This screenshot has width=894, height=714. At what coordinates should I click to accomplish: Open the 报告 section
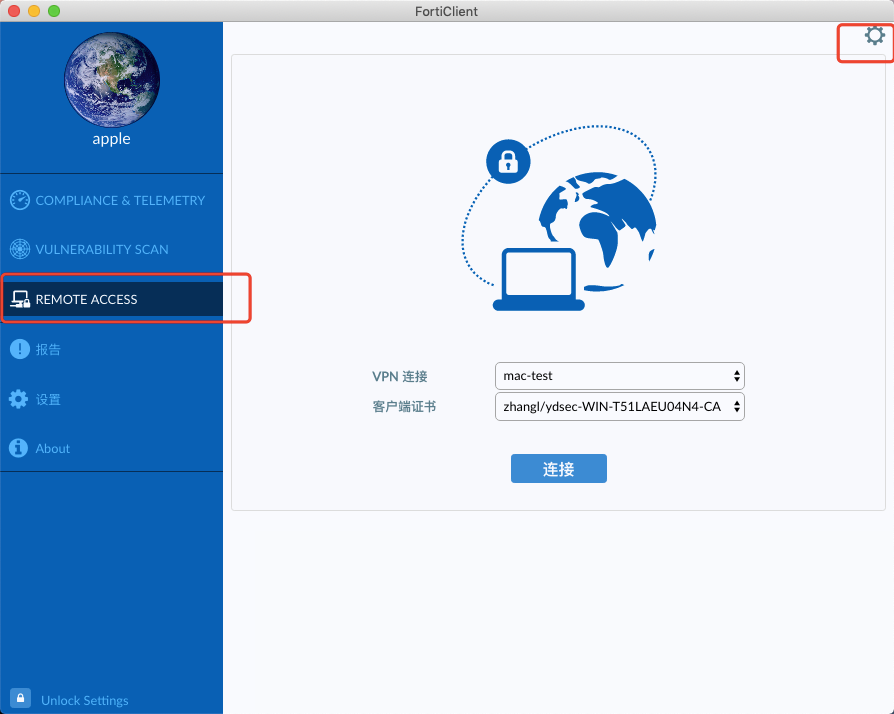[x=112, y=349]
